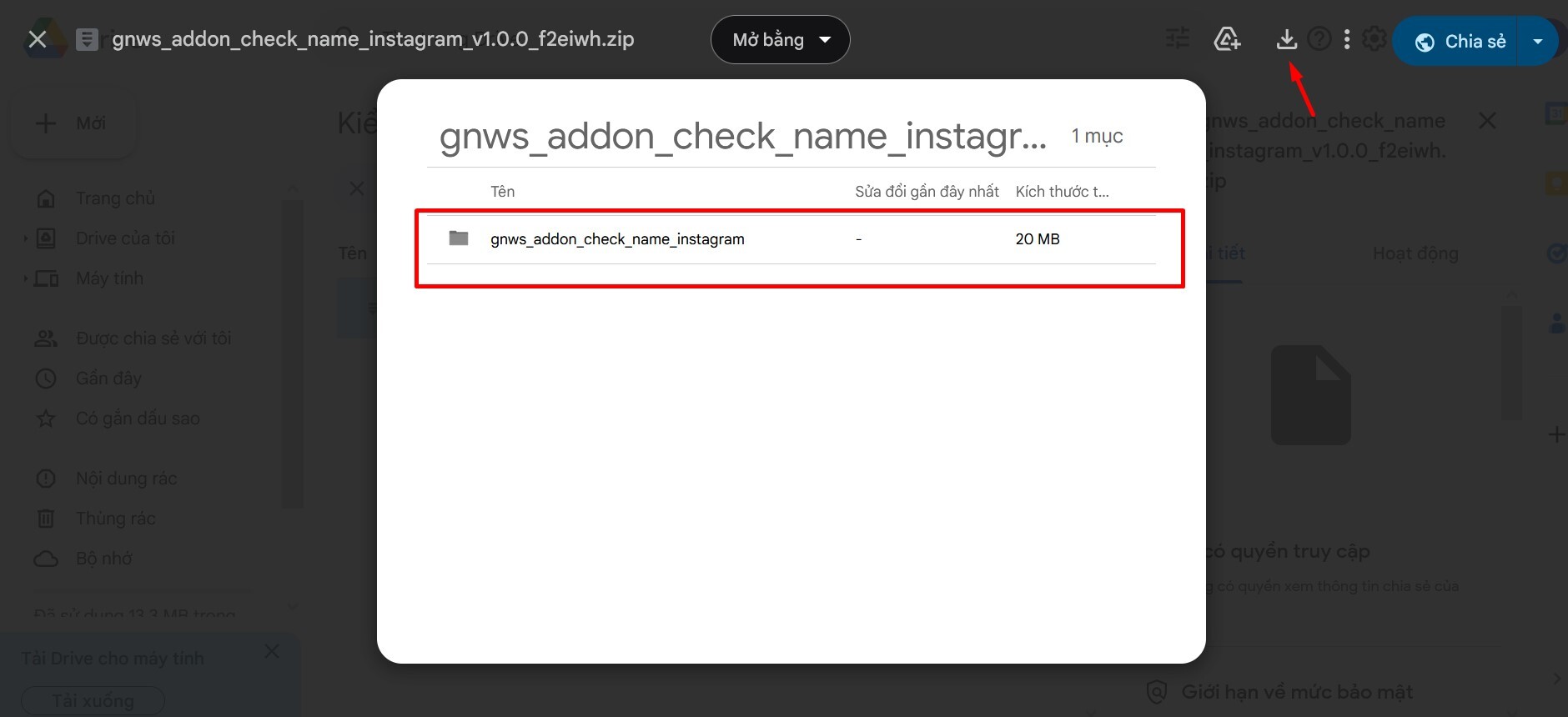Click the tune/filter sliders icon in top bar
Screen dimensions: 1568x717
[1177, 38]
